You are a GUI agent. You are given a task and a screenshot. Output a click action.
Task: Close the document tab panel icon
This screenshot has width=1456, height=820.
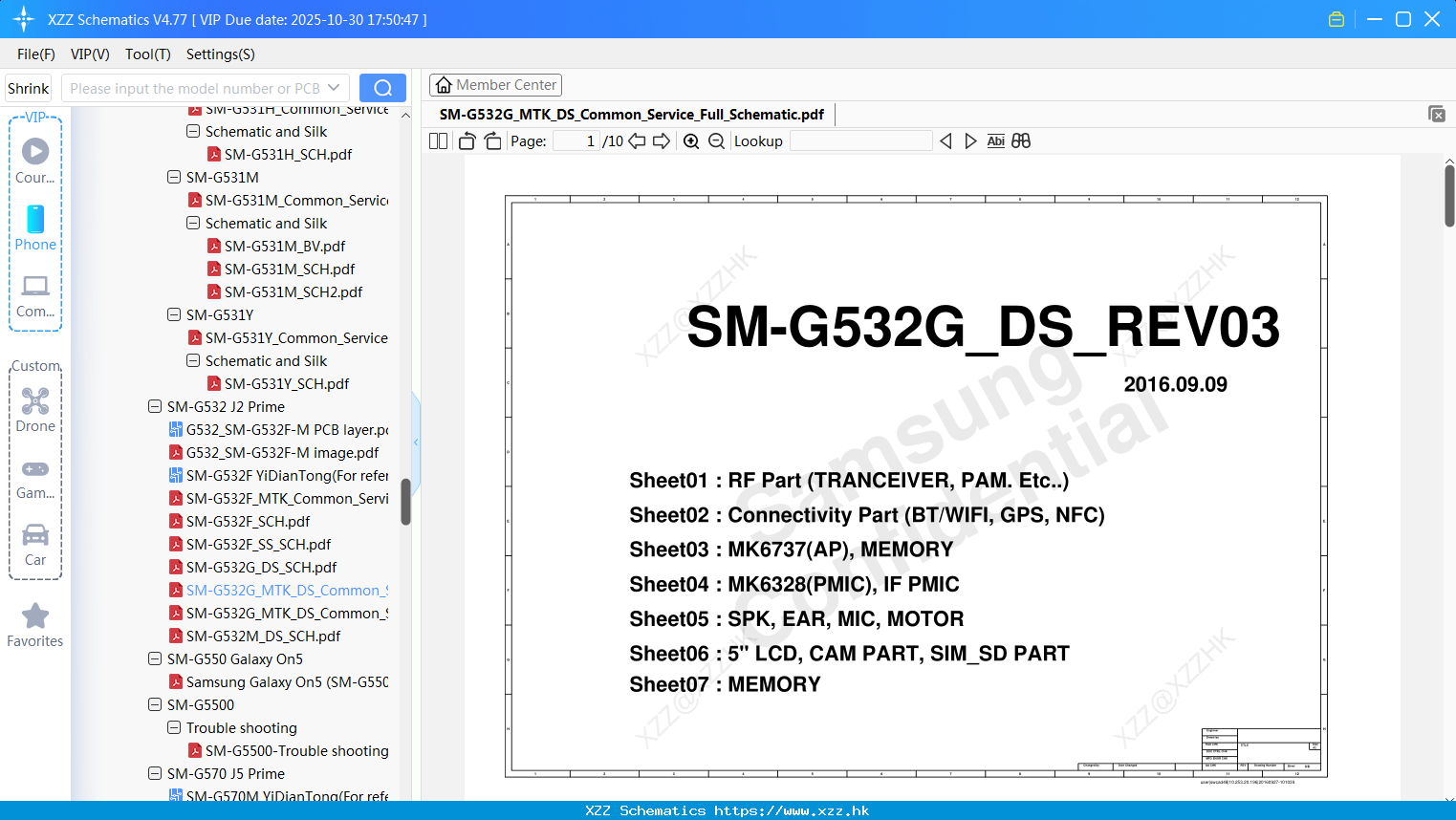(1437, 114)
